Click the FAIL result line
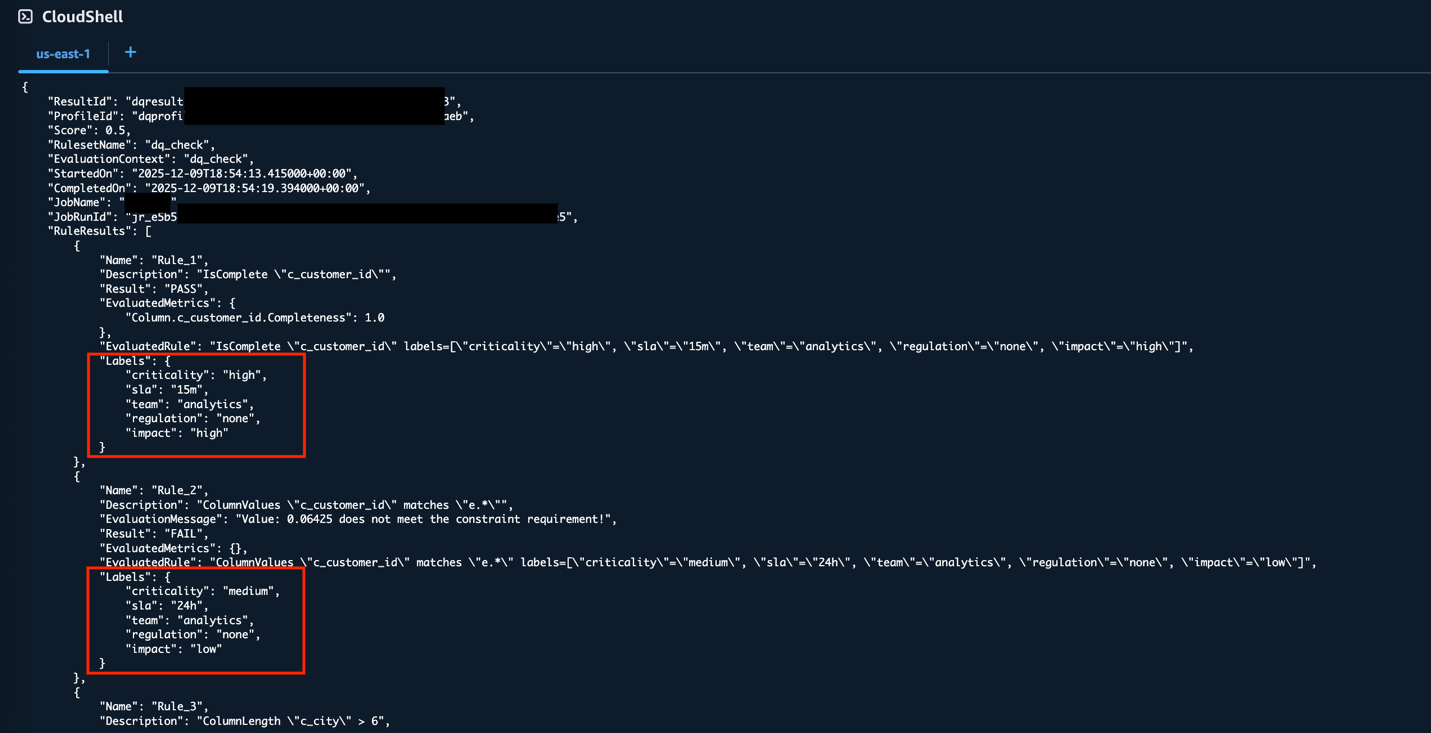 (154, 534)
